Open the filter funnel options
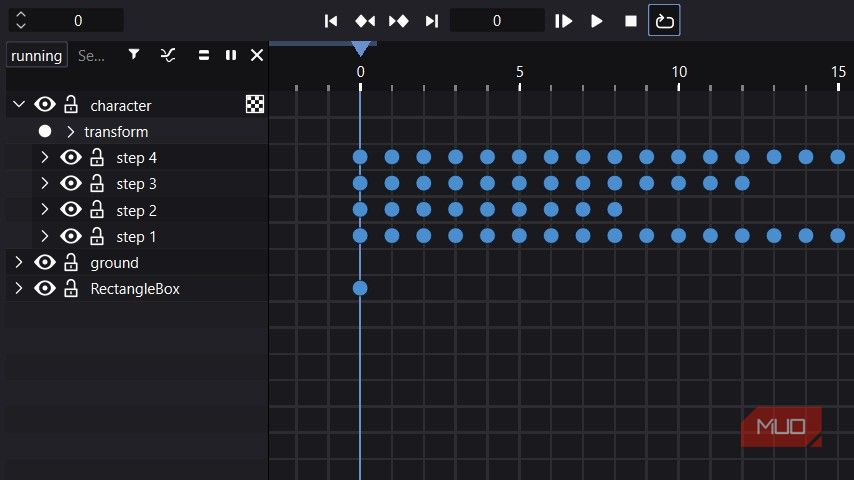The image size is (854, 480). tap(134, 54)
